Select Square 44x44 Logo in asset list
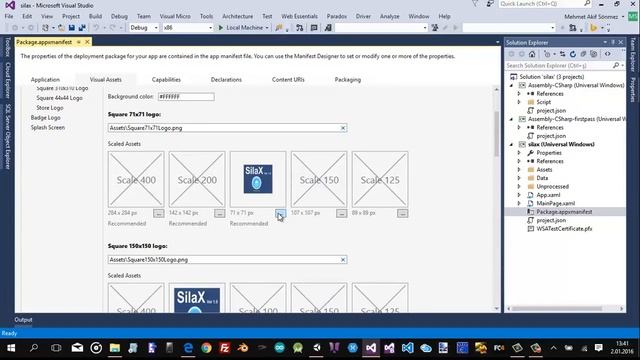640x360 pixels. coord(59,98)
